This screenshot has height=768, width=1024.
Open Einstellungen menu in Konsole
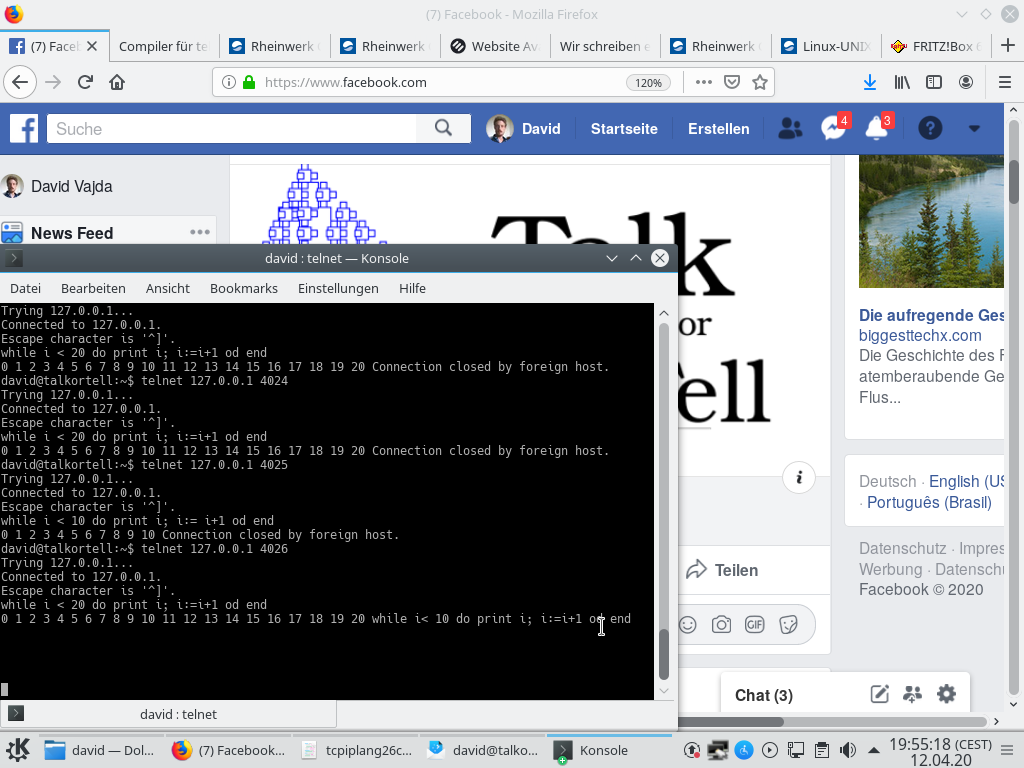tap(338, 288)
